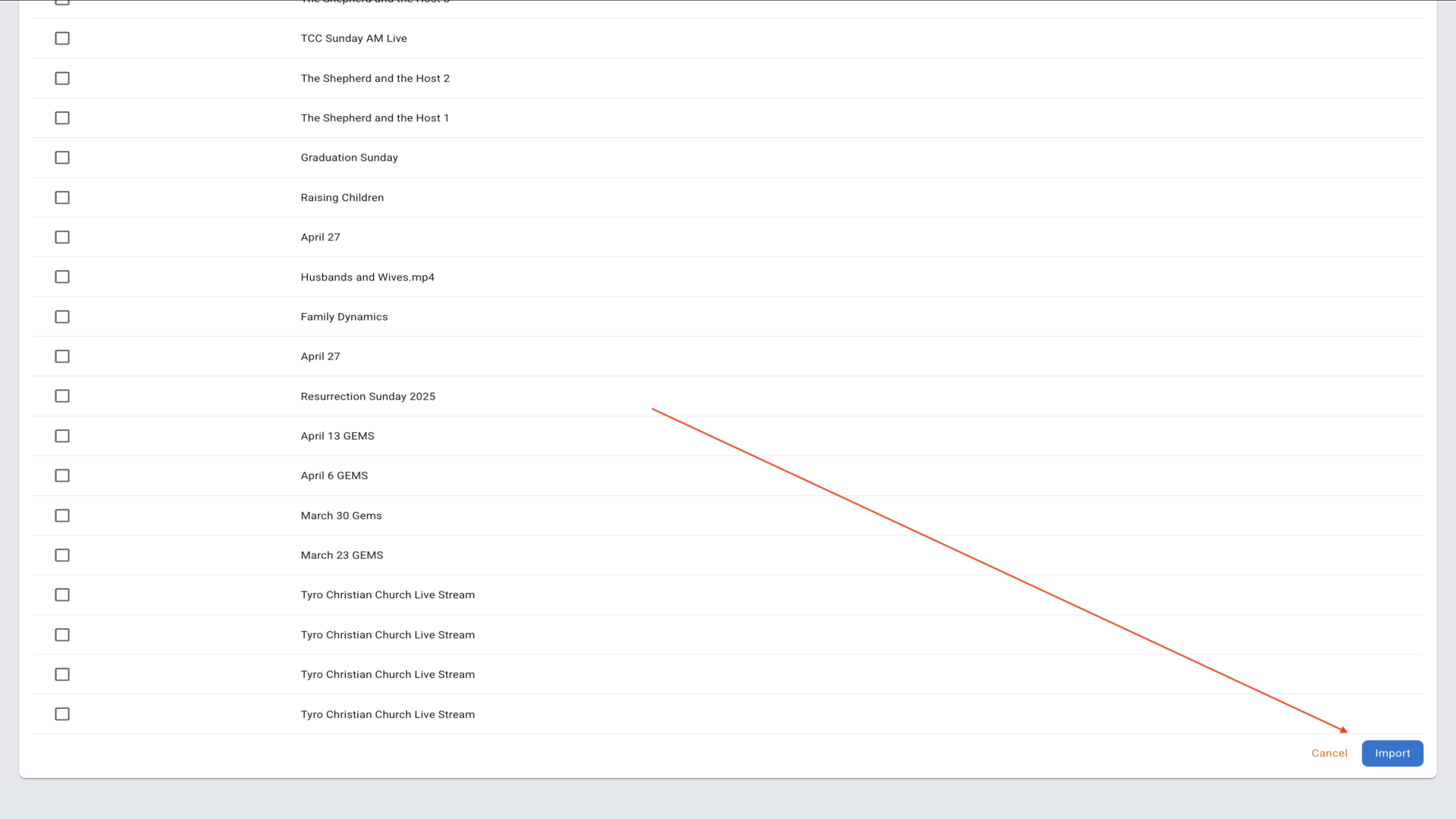The image size is (1456, 819).
Task: Check the March 30 Gems checkbox
Action: click(x=62, y=516)
